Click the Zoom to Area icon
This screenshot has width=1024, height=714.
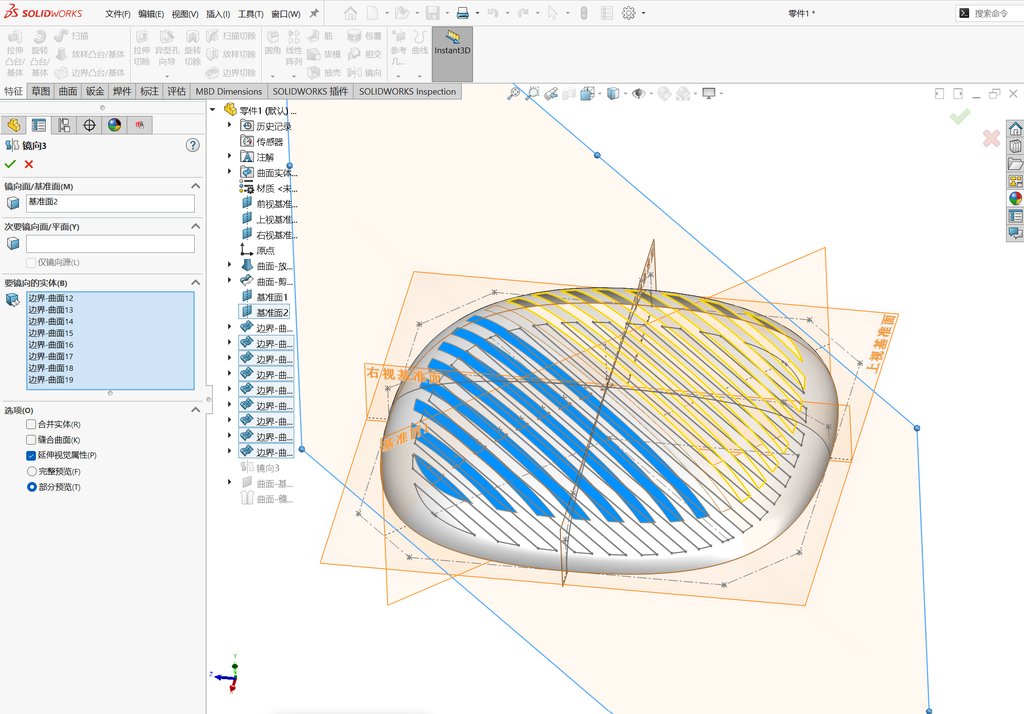coord(532,93)
